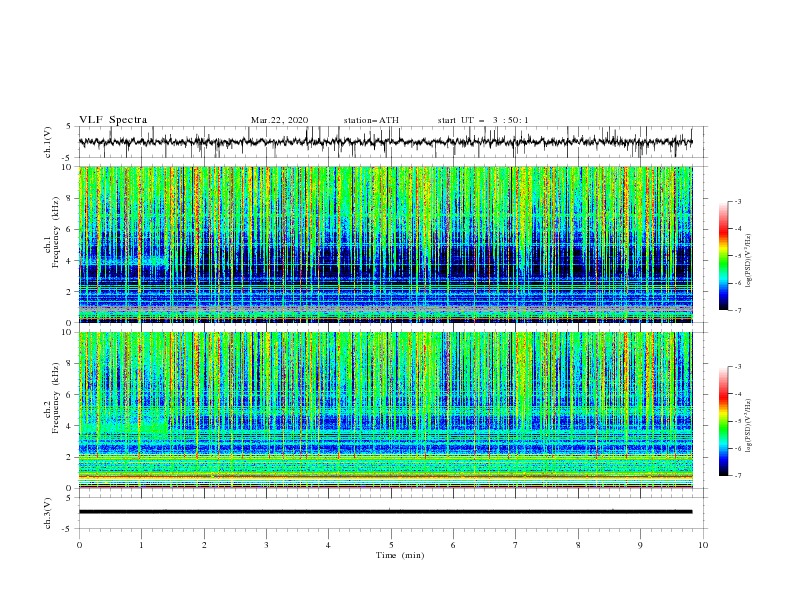
Task: Click the time axis tick label '5'
Action: click(391, 545)
